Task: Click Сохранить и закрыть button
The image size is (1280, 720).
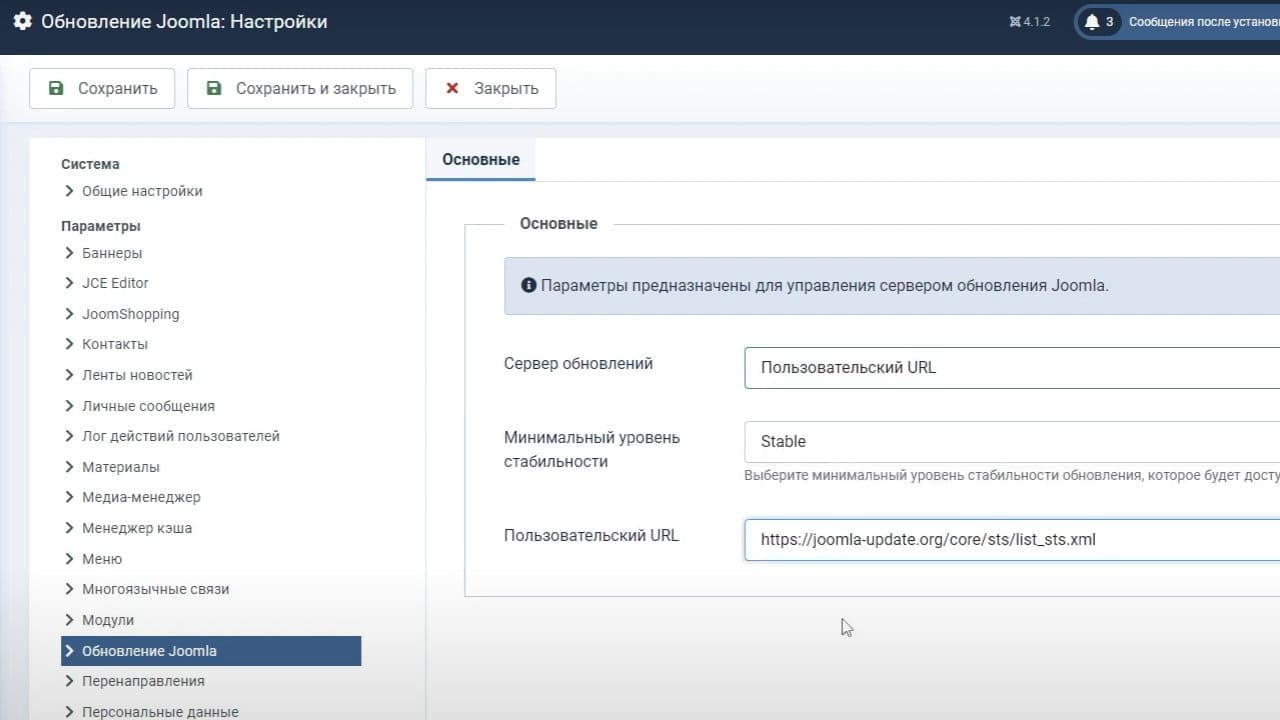Action: (x=300, y=88)
